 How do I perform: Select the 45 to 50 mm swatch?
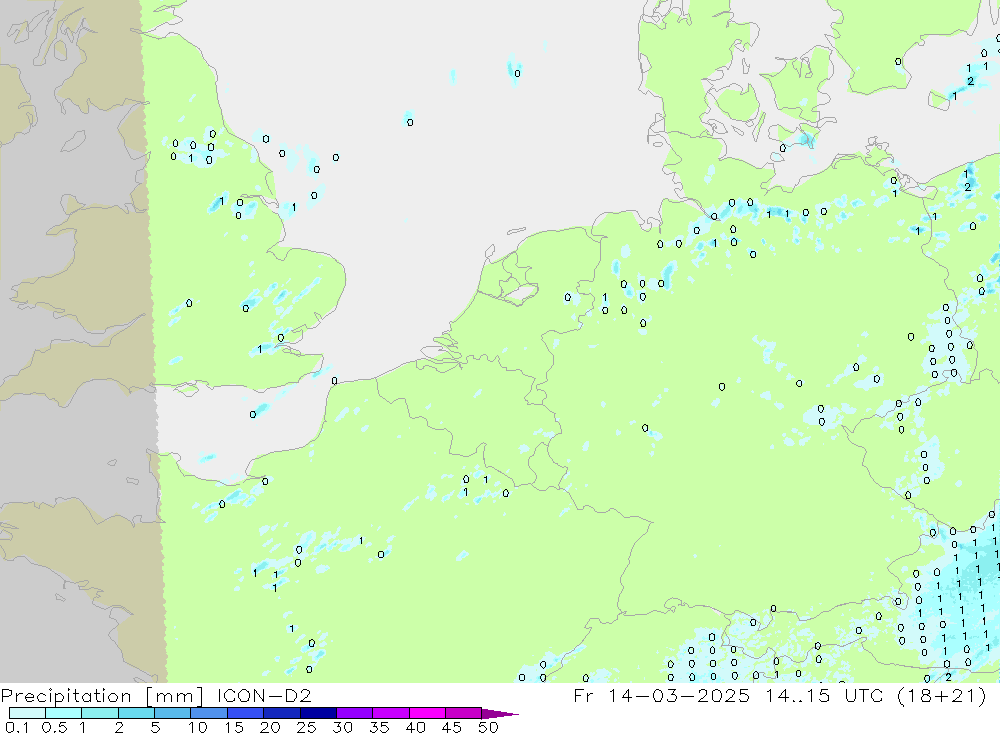coord(464,713)
